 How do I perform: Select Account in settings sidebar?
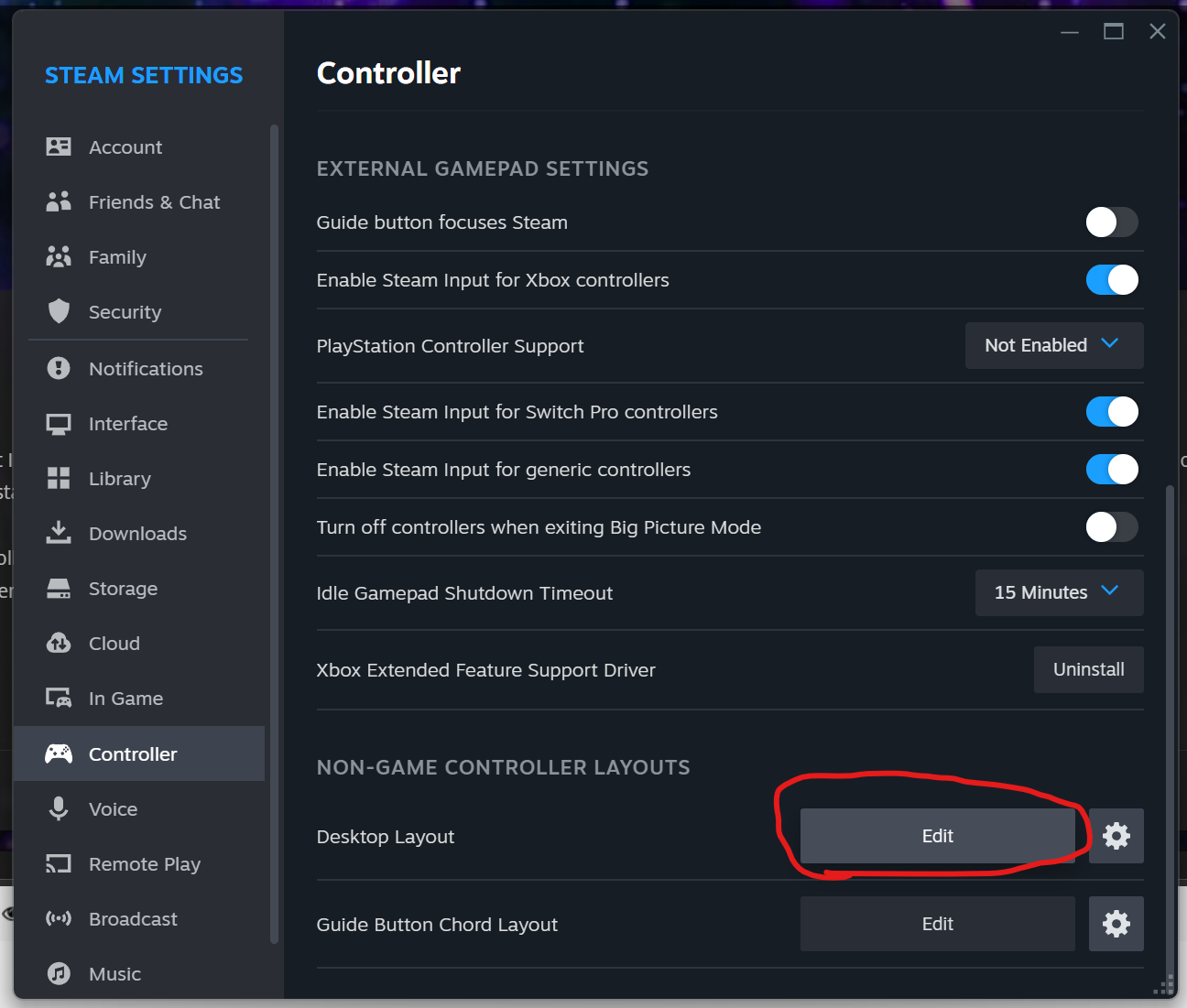click(x=139, y=146)
